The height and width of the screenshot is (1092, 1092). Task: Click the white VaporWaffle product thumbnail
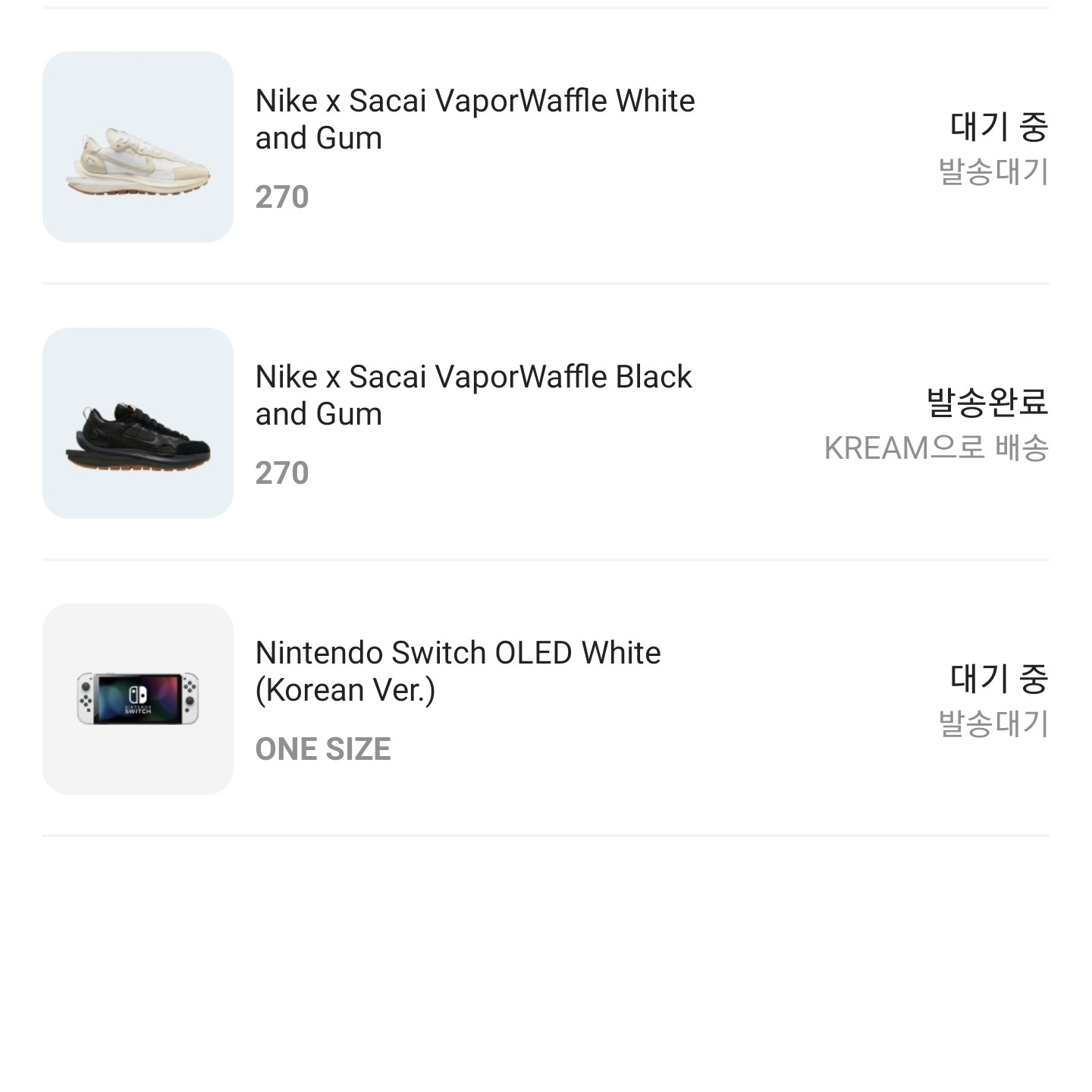pos(138,146)
